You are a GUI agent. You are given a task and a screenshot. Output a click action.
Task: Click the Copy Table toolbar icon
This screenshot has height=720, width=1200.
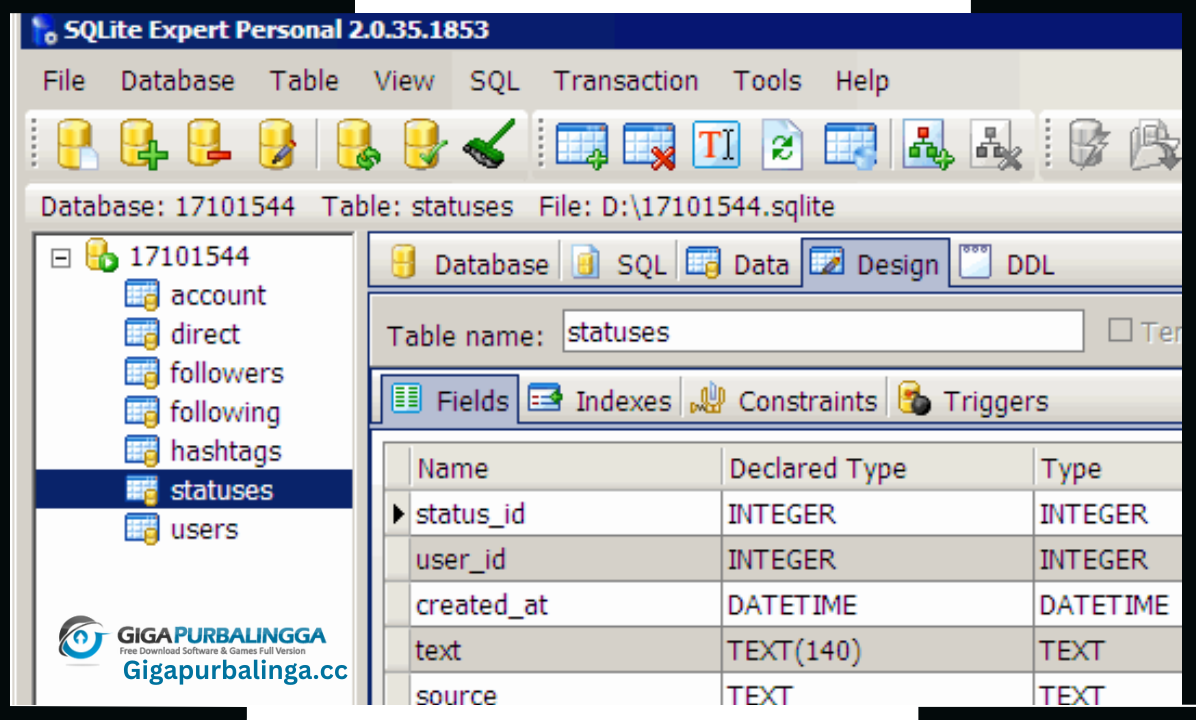(850, 146)
